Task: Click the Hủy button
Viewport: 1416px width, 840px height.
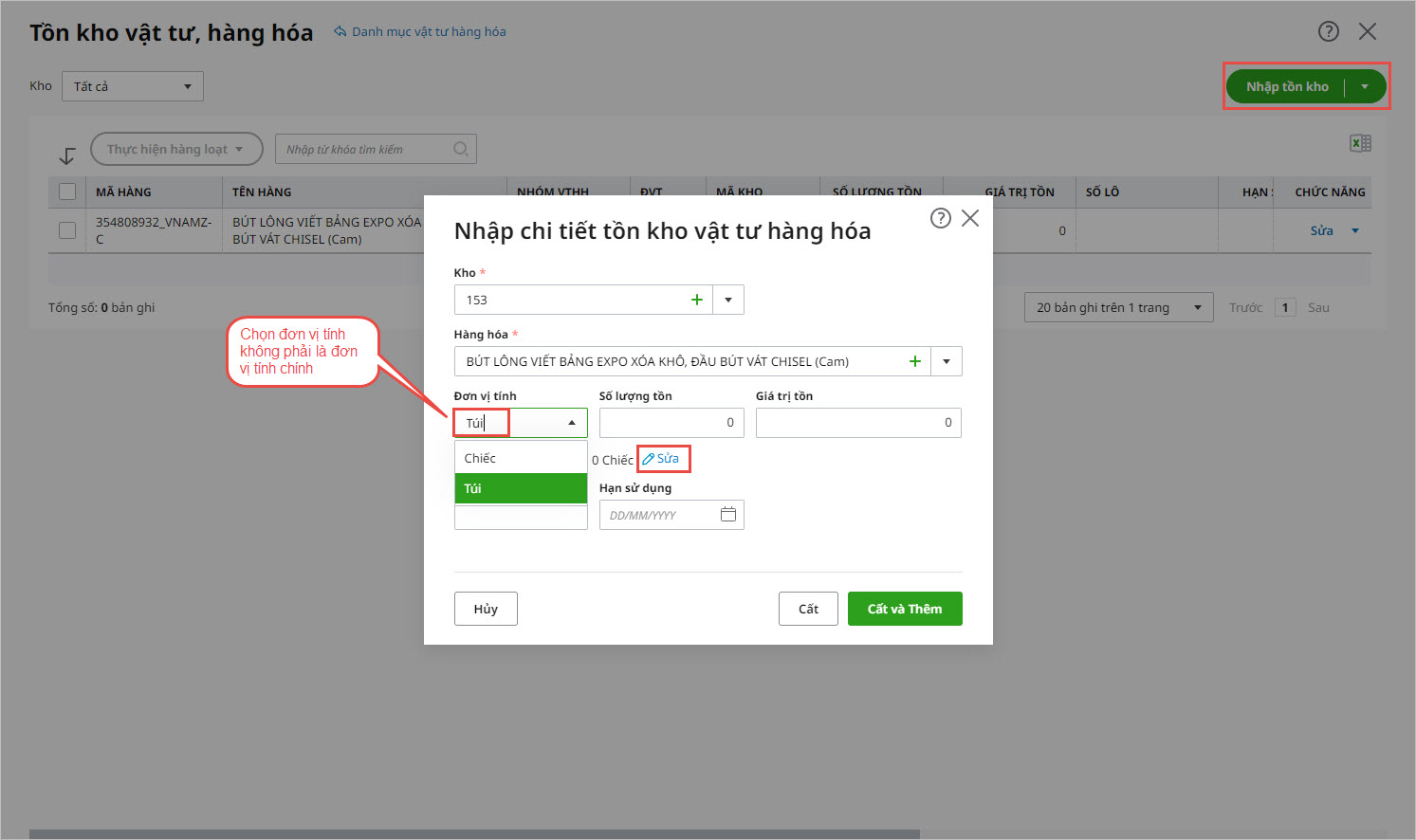Action: [x=486, y=609]
